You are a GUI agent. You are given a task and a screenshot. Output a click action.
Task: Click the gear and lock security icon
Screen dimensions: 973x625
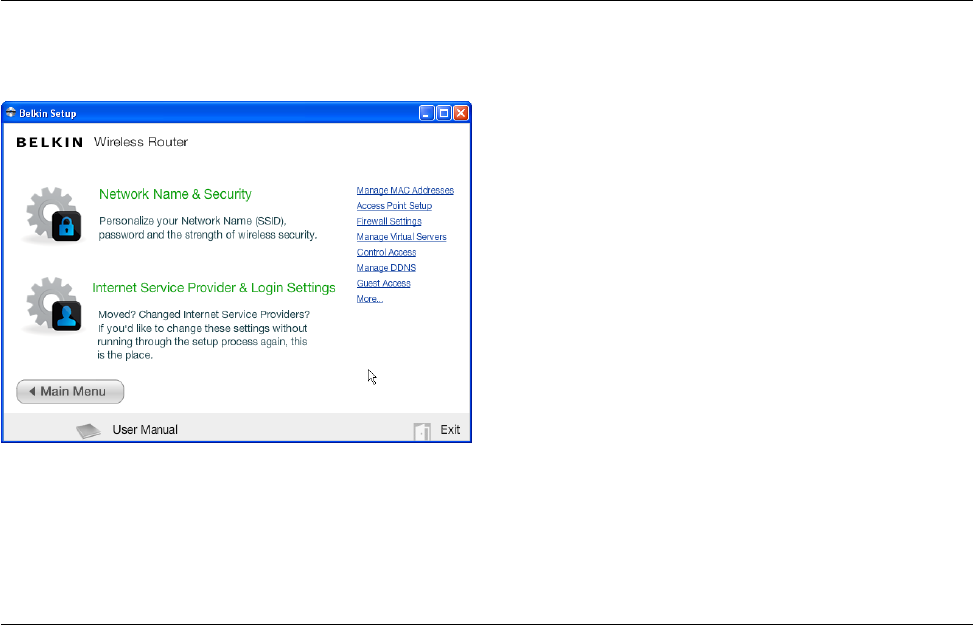(53, 214)
